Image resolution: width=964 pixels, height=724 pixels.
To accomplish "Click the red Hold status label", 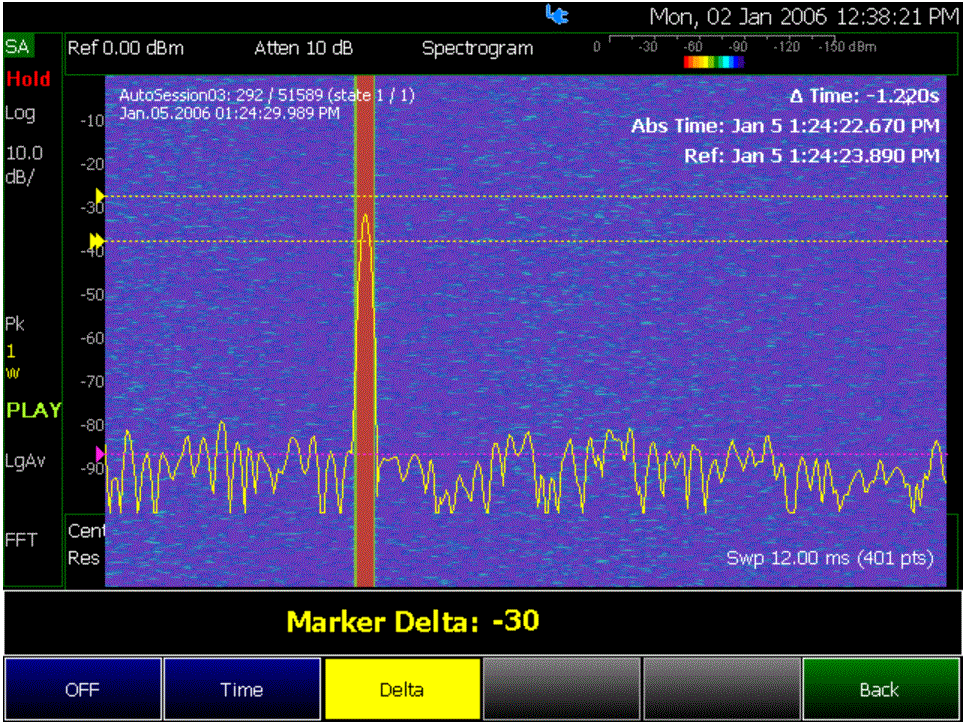I will point(28,79).
